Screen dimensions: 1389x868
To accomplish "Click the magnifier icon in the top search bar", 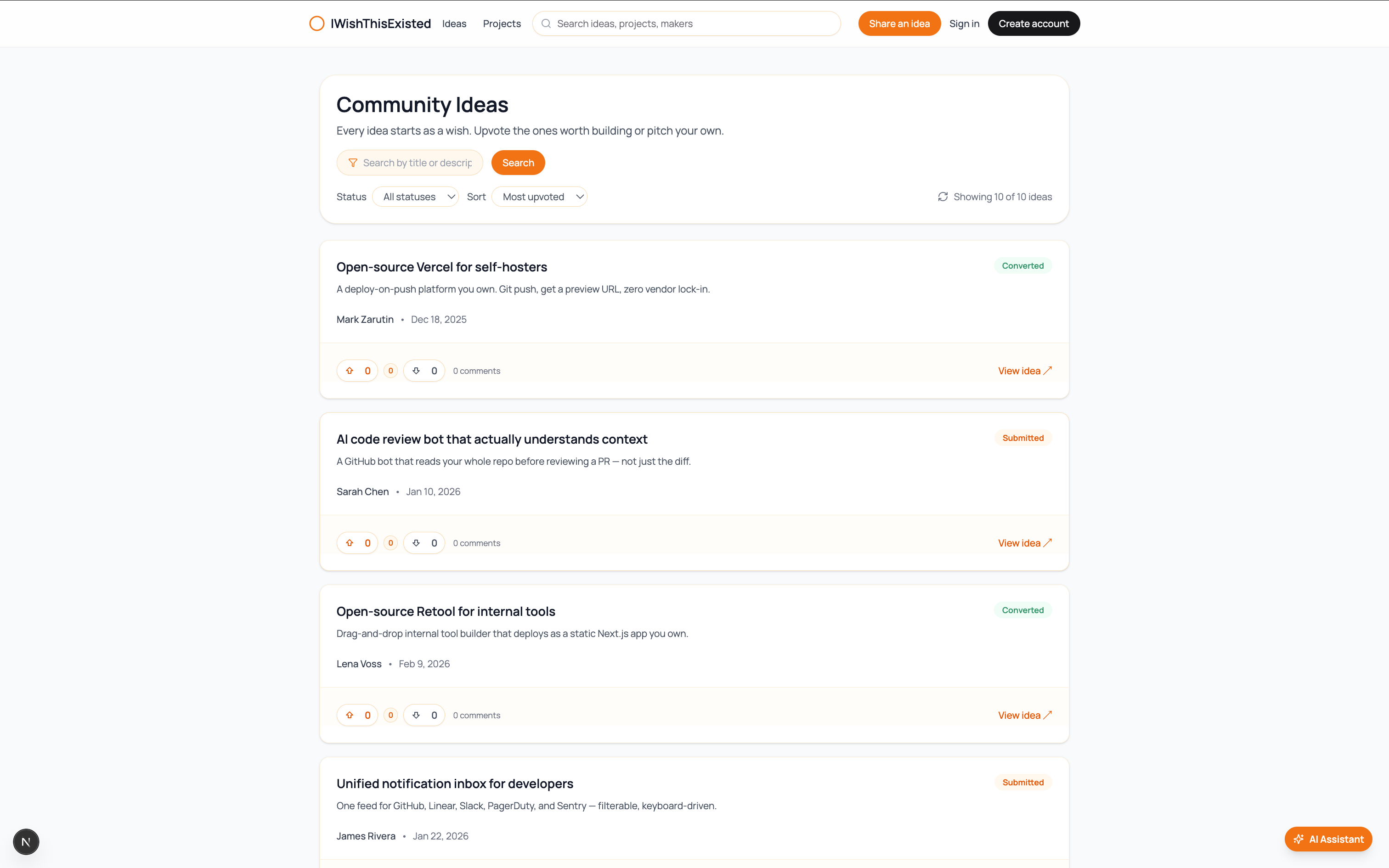I will click(546, 23).
